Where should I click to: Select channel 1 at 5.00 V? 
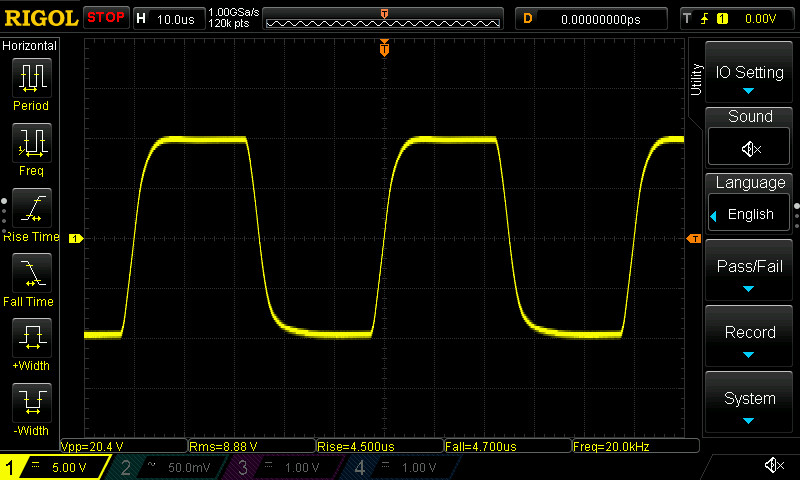click(x=55, y=467)
